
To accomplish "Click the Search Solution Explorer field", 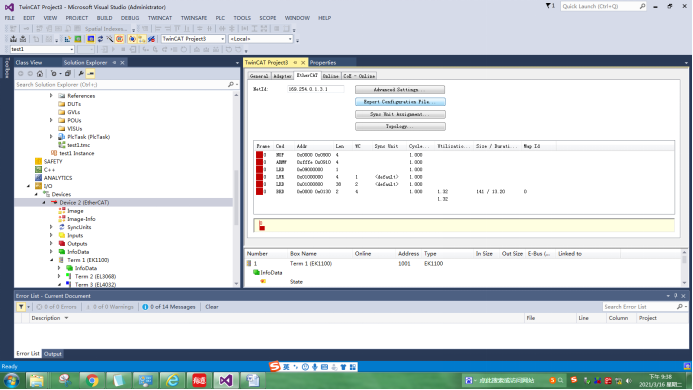I will pyautogui.click(x=122, y=84).
